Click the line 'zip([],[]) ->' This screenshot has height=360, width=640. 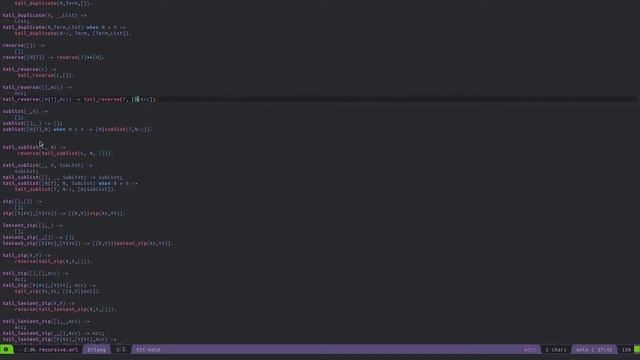coord(22,201)
